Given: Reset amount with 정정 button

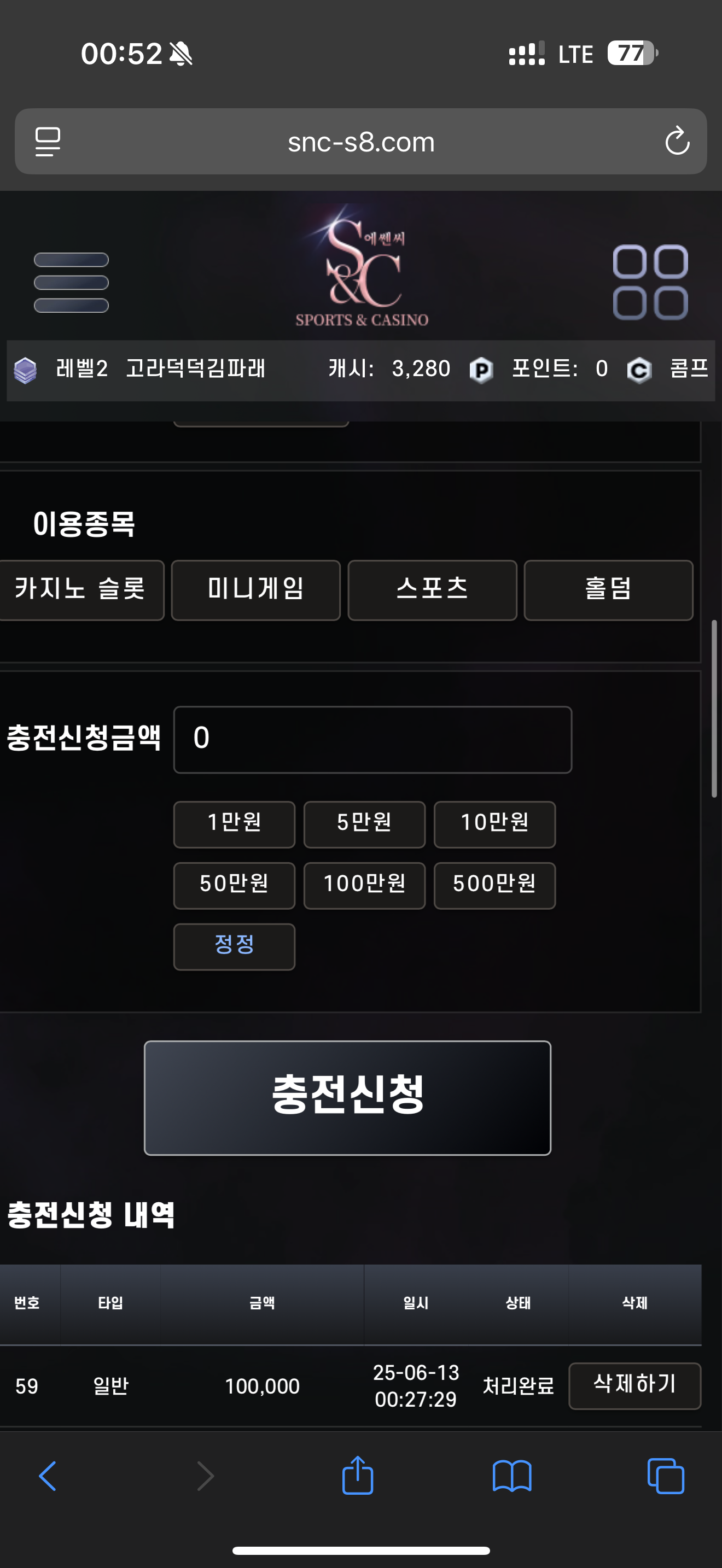Looking at the screenshot, I should tap(234, 946).
